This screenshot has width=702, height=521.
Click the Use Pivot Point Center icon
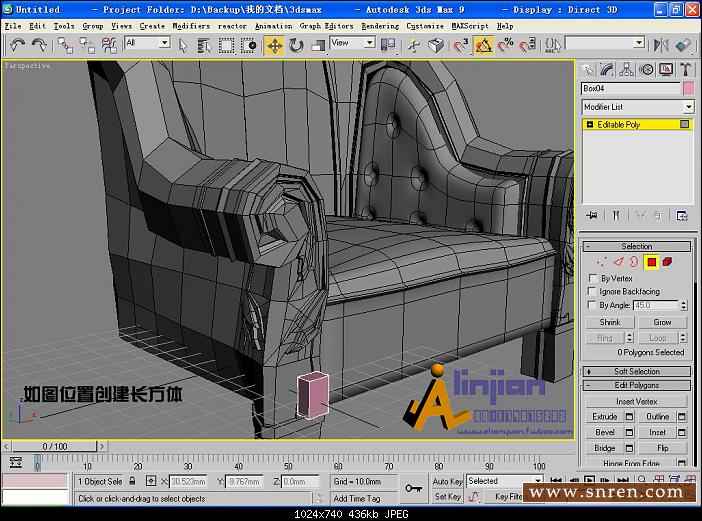pyautogui.click(x=388, y=45)
